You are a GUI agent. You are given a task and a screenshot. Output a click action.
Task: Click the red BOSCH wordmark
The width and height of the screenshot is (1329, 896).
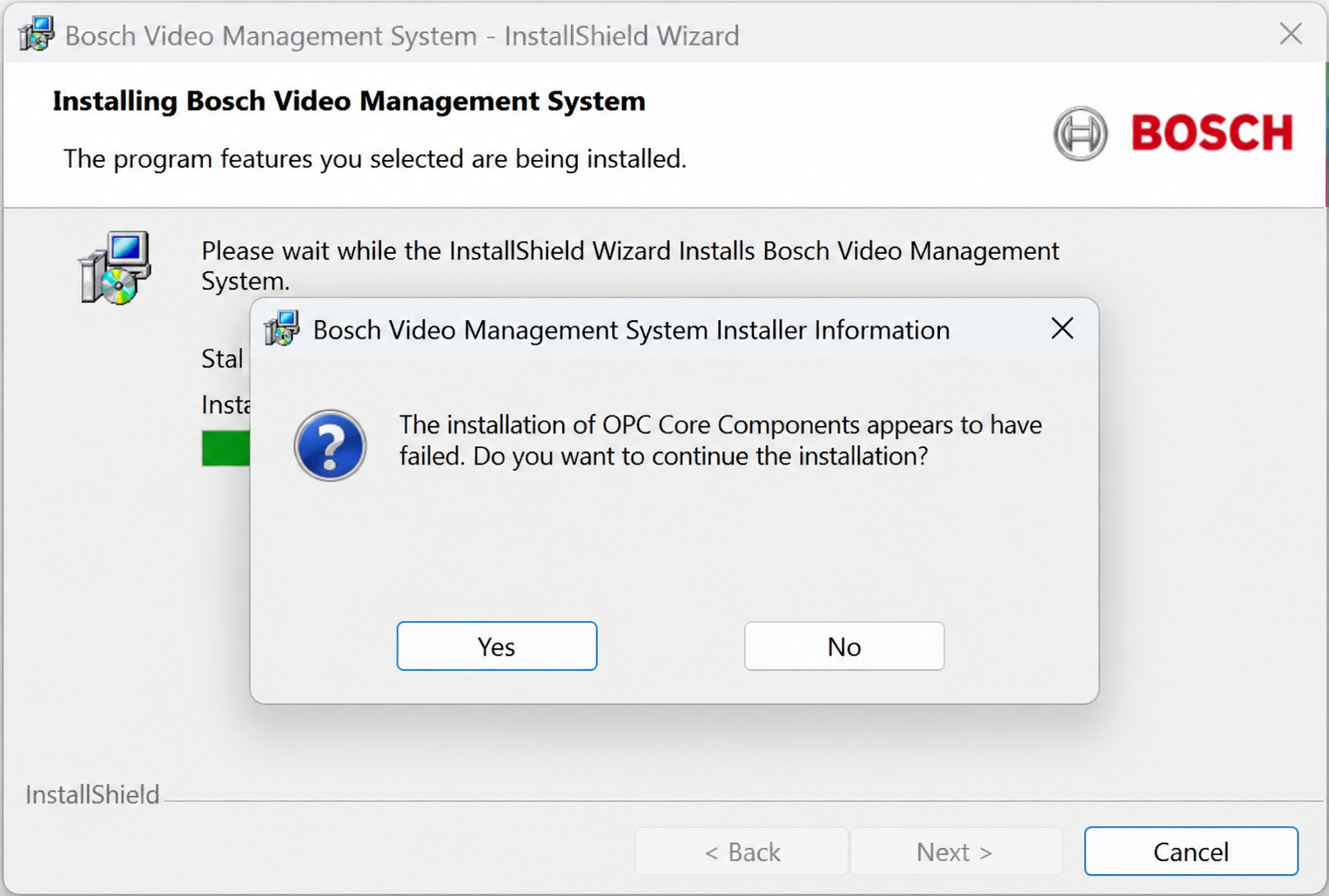[x=1212, y=133]
